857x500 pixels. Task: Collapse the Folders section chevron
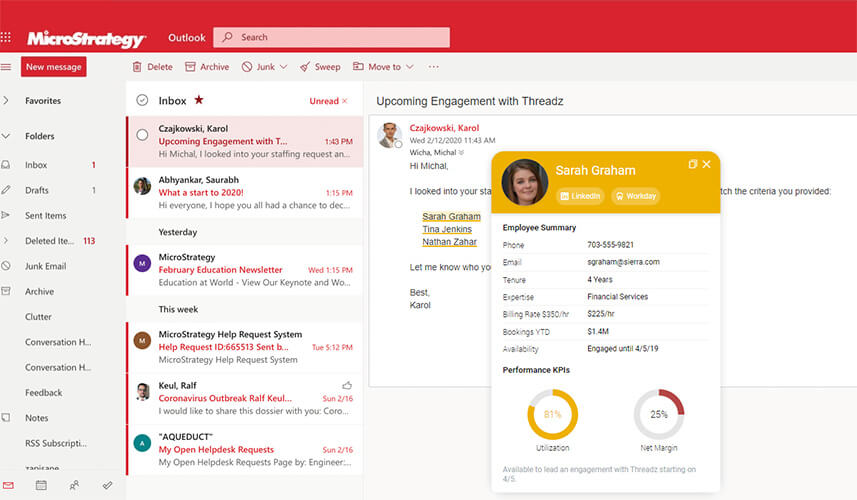click(6, 136)
